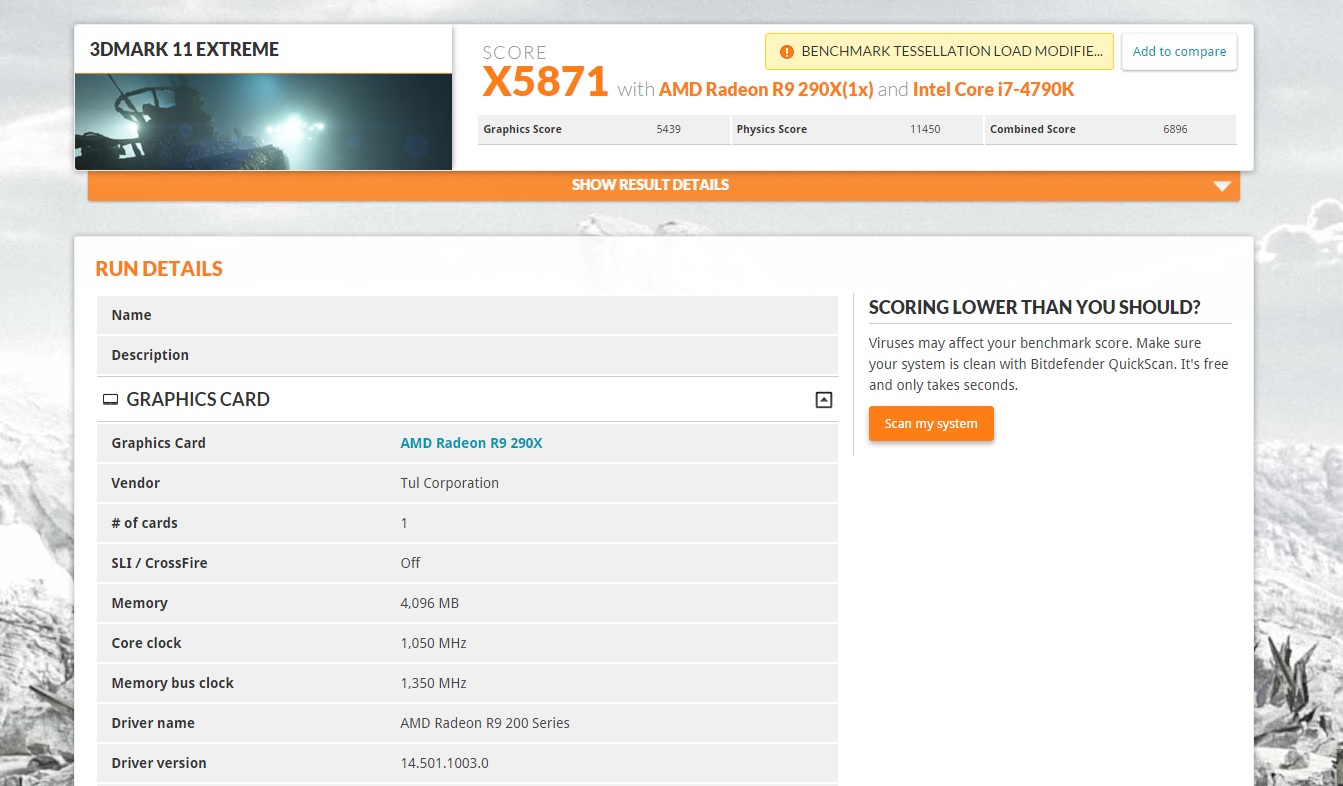Click the Description row in Run Details
1343x786 pixels.
tap(467, 355)
